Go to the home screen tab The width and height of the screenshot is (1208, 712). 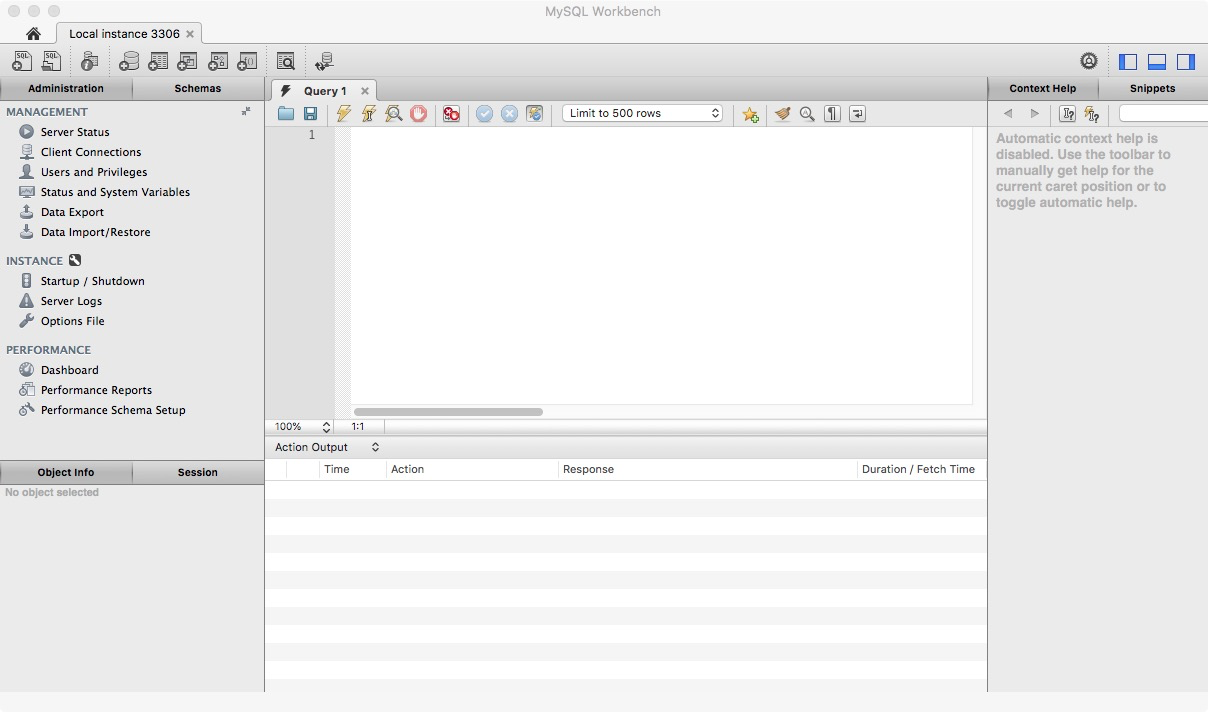[x=33, y=34]
